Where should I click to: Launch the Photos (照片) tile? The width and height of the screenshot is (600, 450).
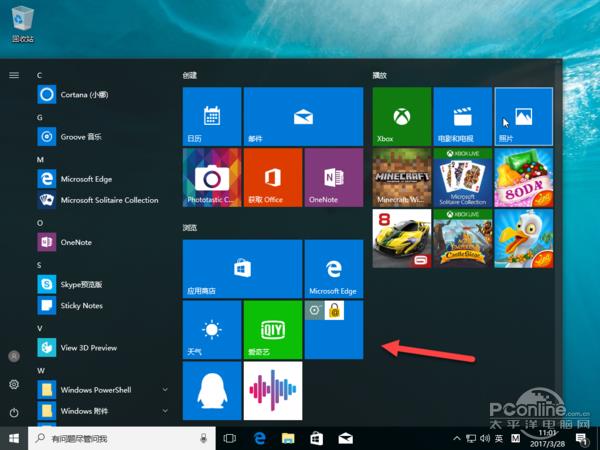[523, 116]
